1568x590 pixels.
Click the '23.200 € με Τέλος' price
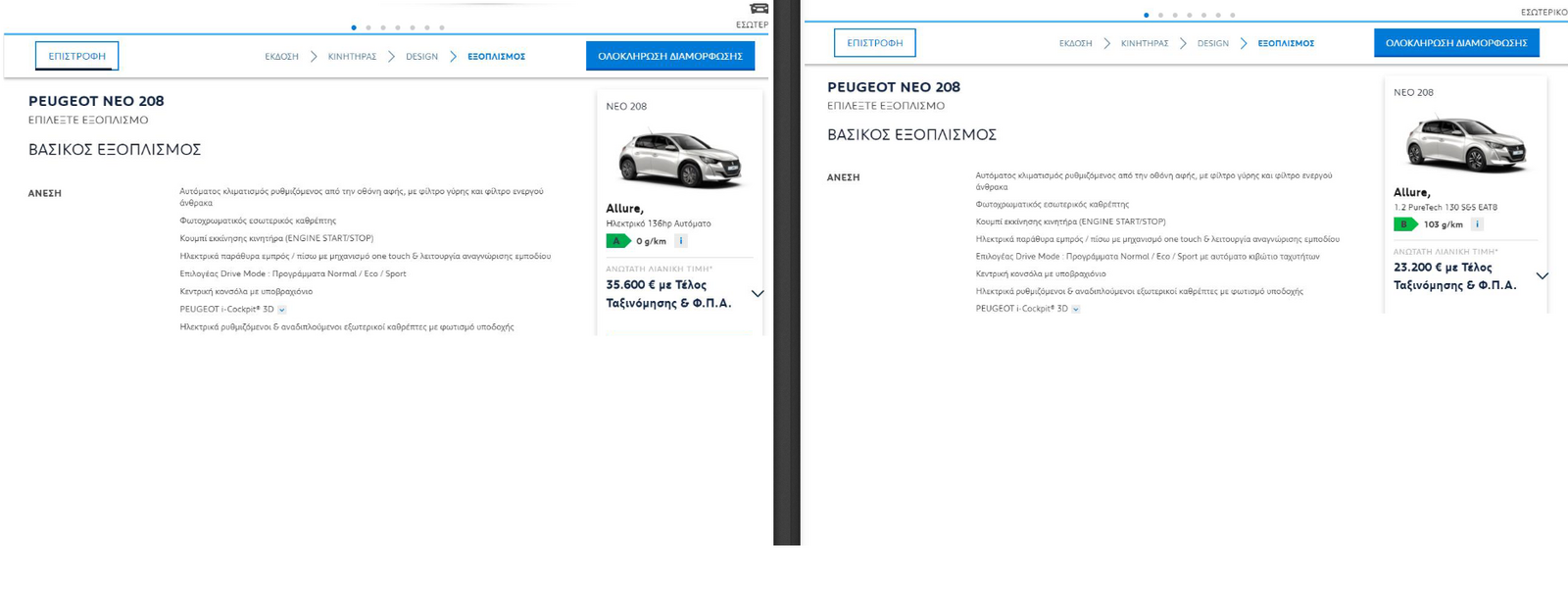pos(1443,268)
